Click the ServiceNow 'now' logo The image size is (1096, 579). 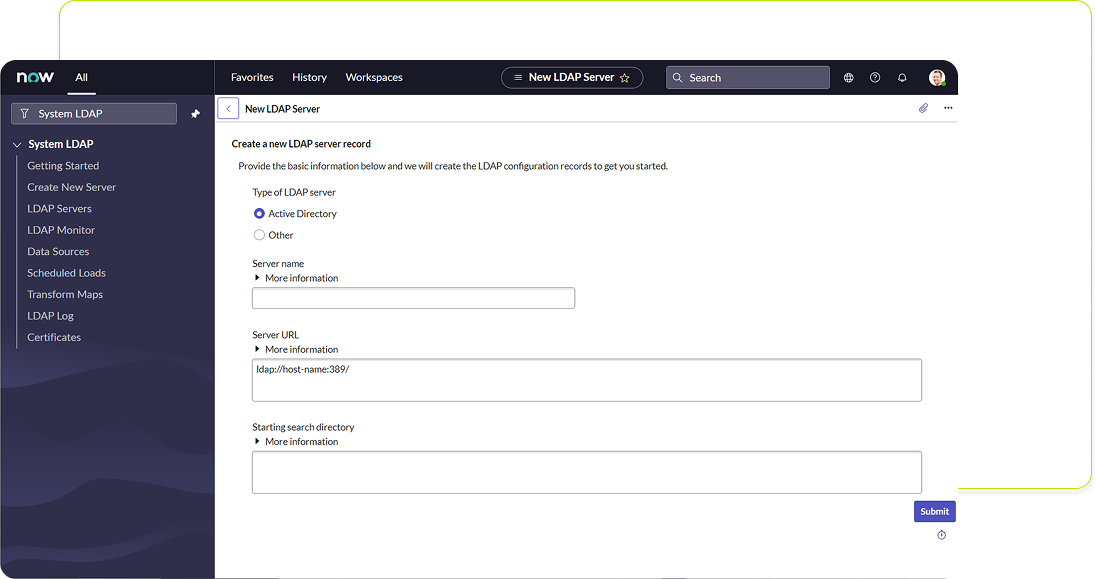(35, 77)
